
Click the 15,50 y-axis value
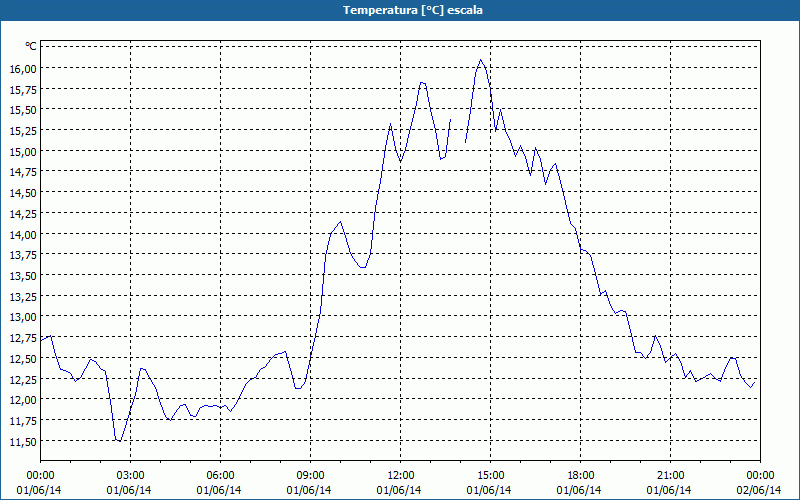click(x=23, y=110)
